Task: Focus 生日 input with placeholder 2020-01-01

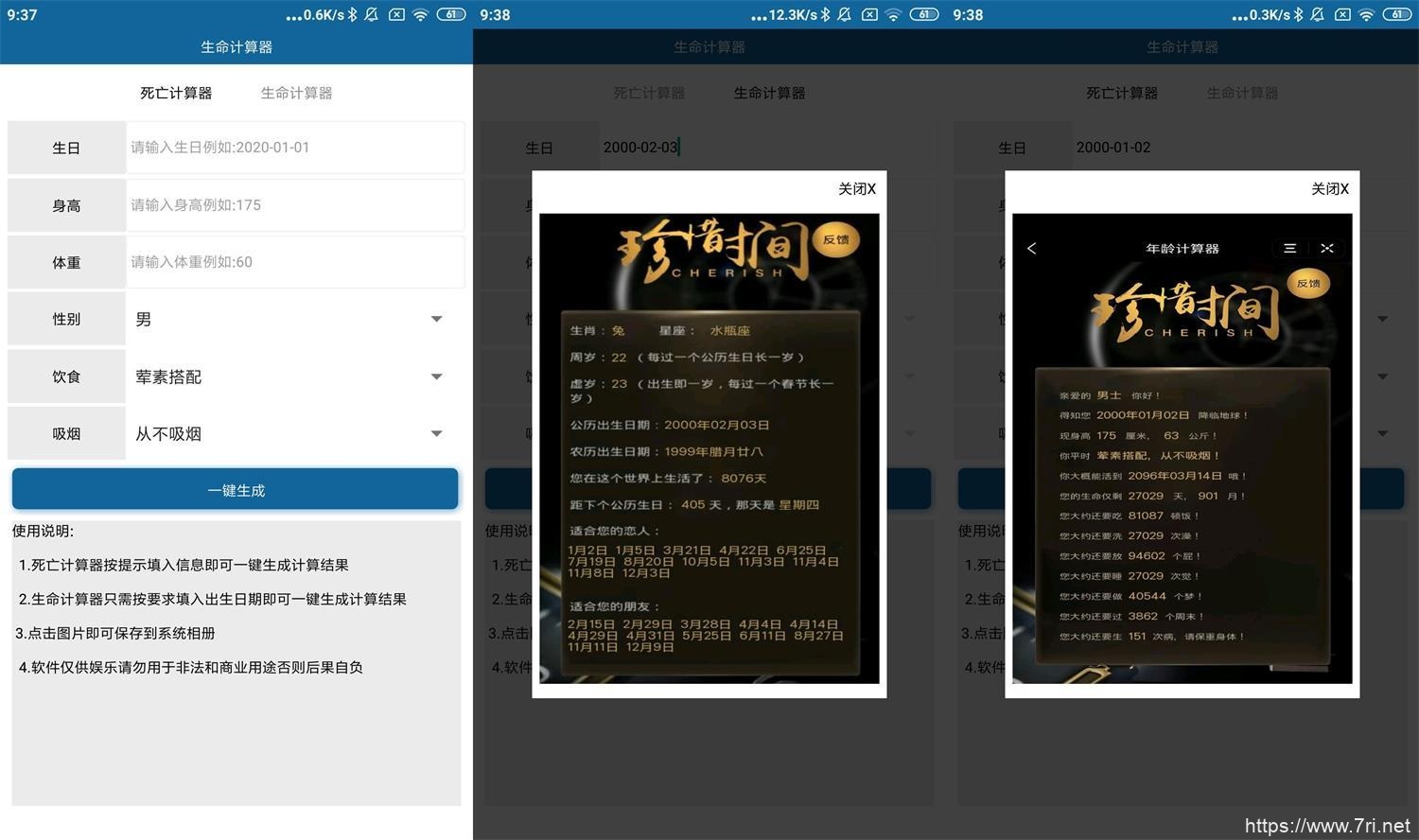Action: click(295, 147)
